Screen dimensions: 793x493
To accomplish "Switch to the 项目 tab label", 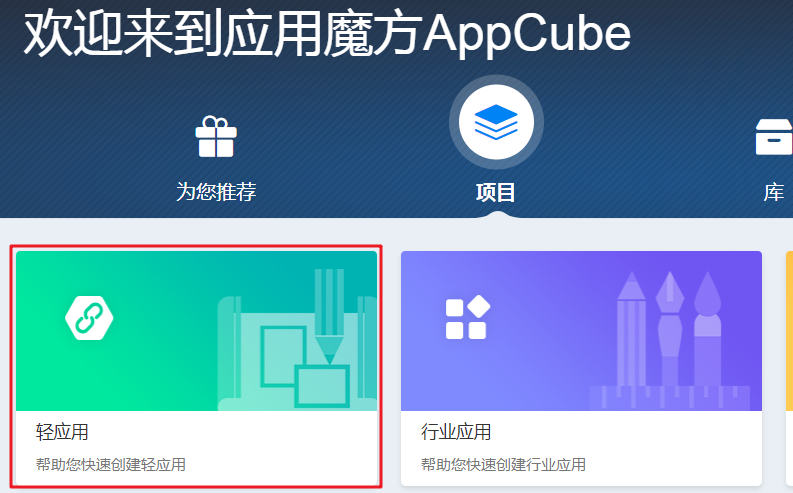I will [496, 193].
